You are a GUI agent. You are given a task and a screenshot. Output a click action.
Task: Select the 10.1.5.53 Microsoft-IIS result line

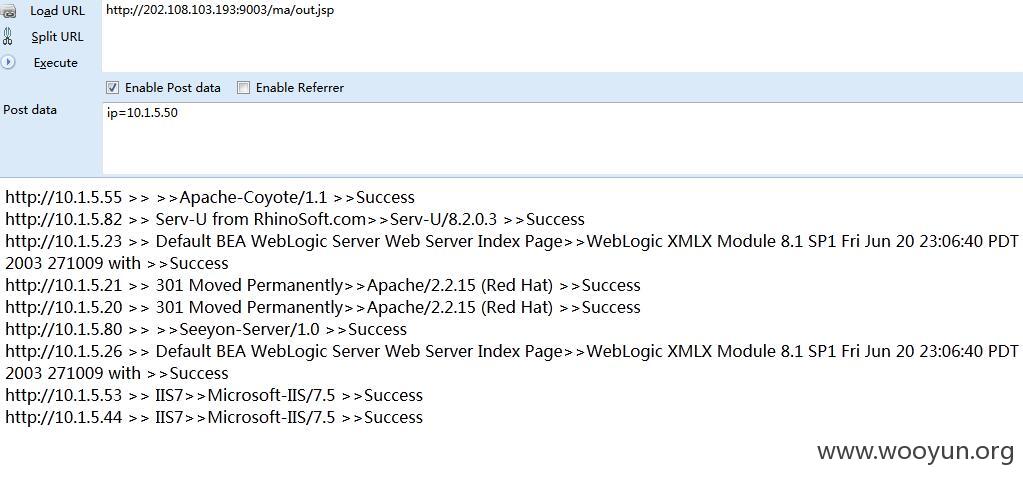click(x=214, y=395)
